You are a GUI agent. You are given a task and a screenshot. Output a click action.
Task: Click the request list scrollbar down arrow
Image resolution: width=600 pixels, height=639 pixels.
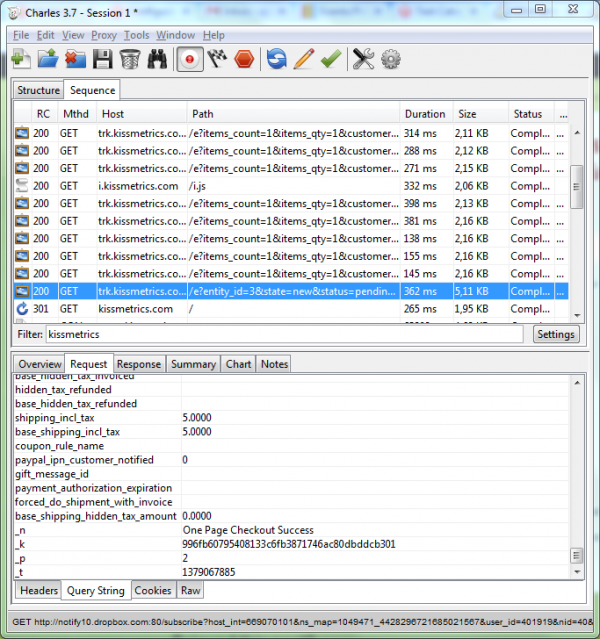click(x=577, y=315)
